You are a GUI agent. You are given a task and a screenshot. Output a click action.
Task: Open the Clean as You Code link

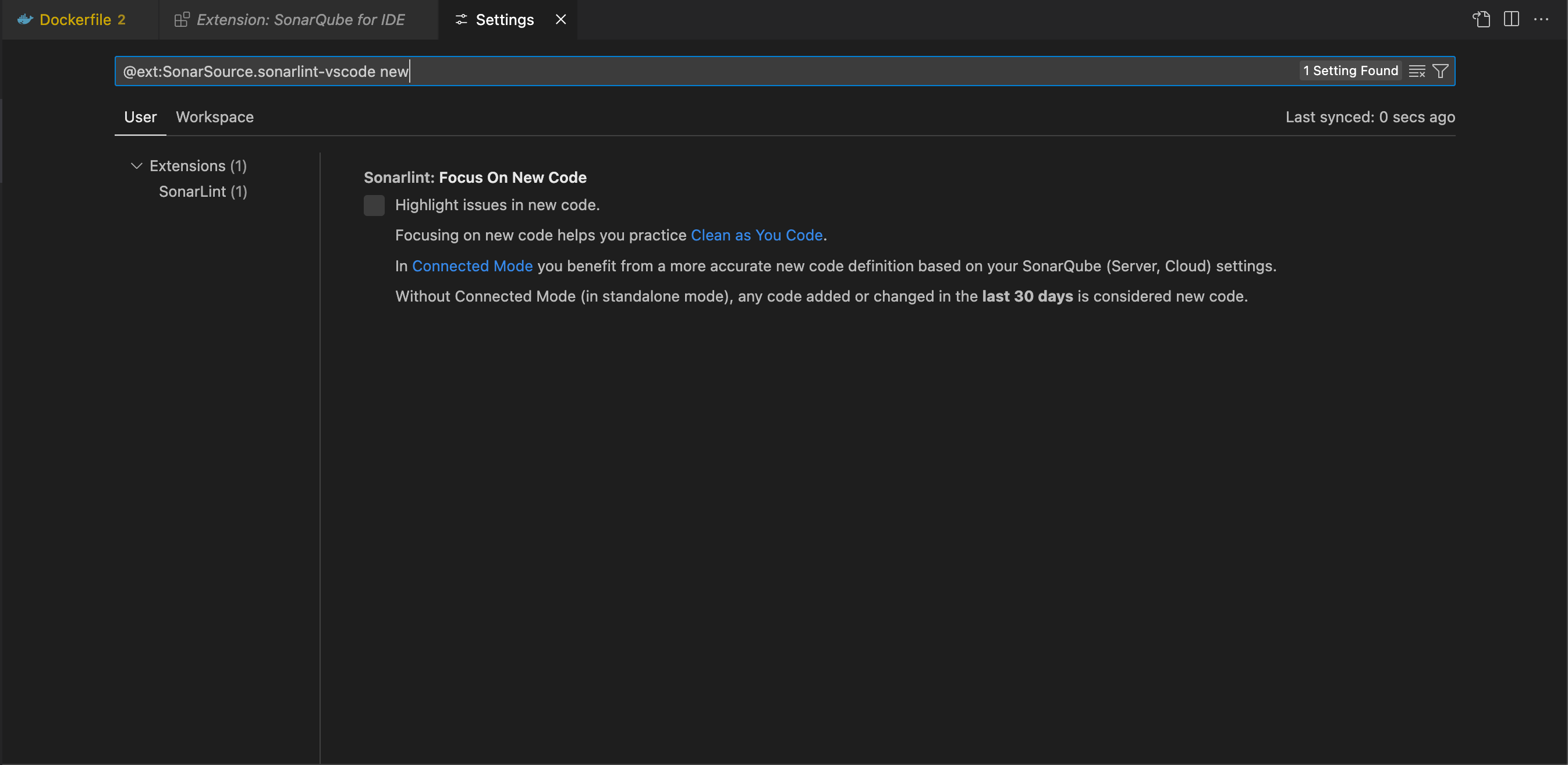(757, 235)
